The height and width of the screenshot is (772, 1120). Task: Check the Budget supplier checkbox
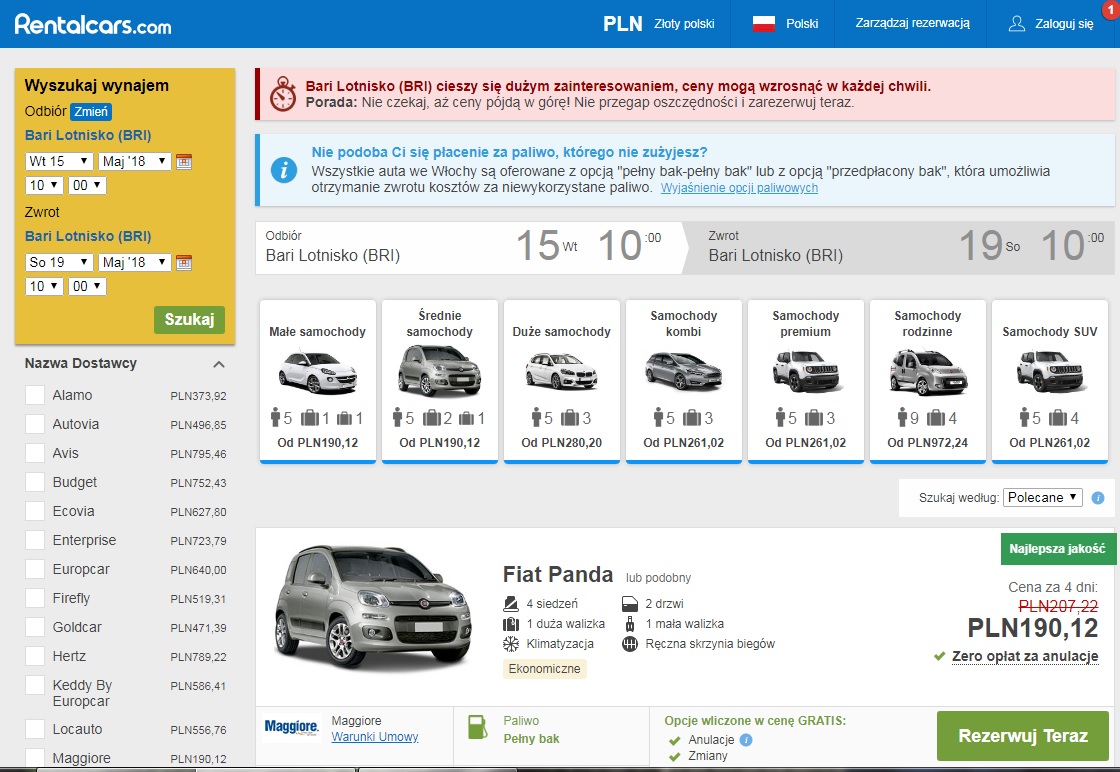[35, 482]
